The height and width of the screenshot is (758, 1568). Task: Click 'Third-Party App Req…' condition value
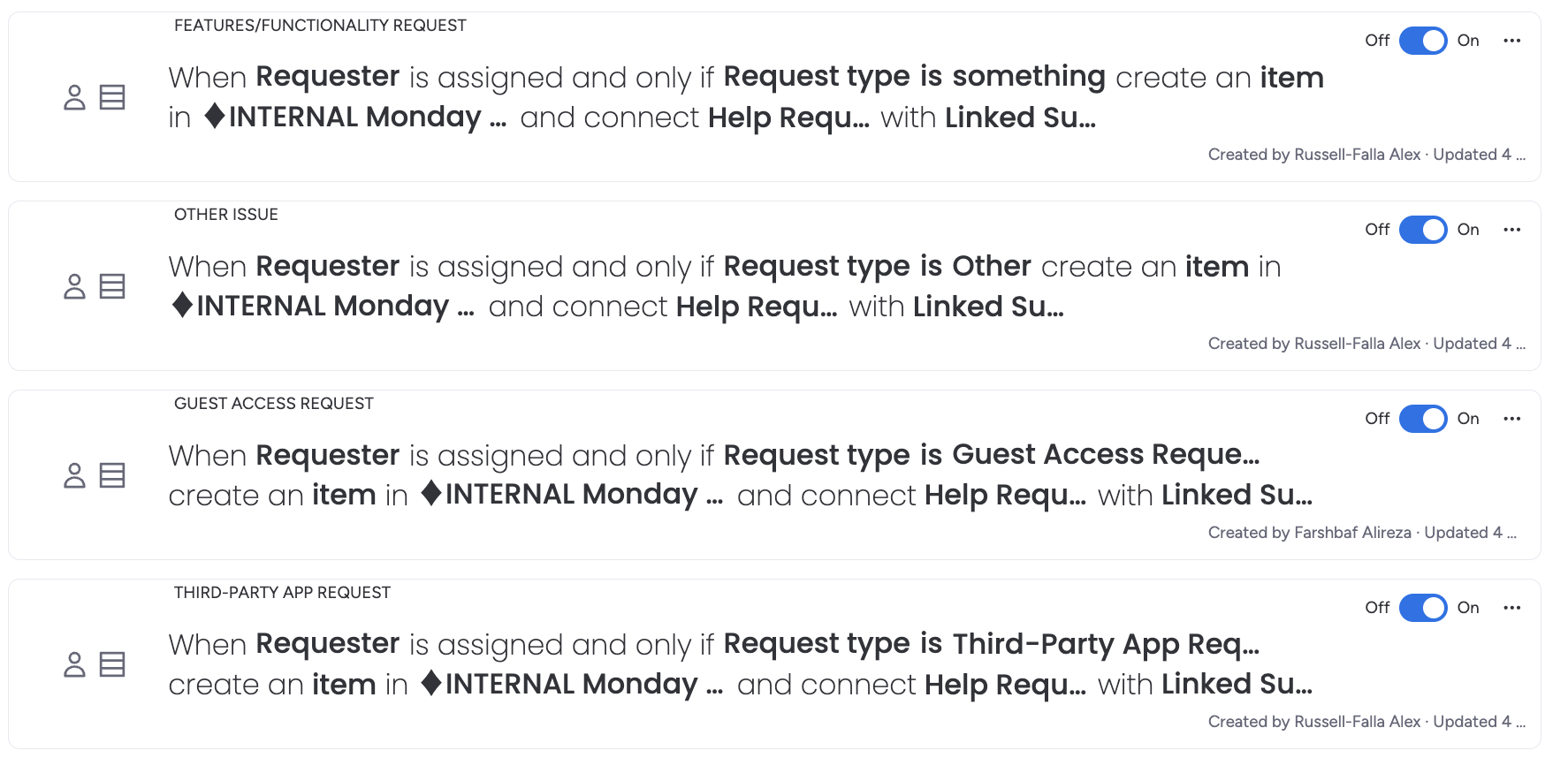click(x=1105, y=644)
